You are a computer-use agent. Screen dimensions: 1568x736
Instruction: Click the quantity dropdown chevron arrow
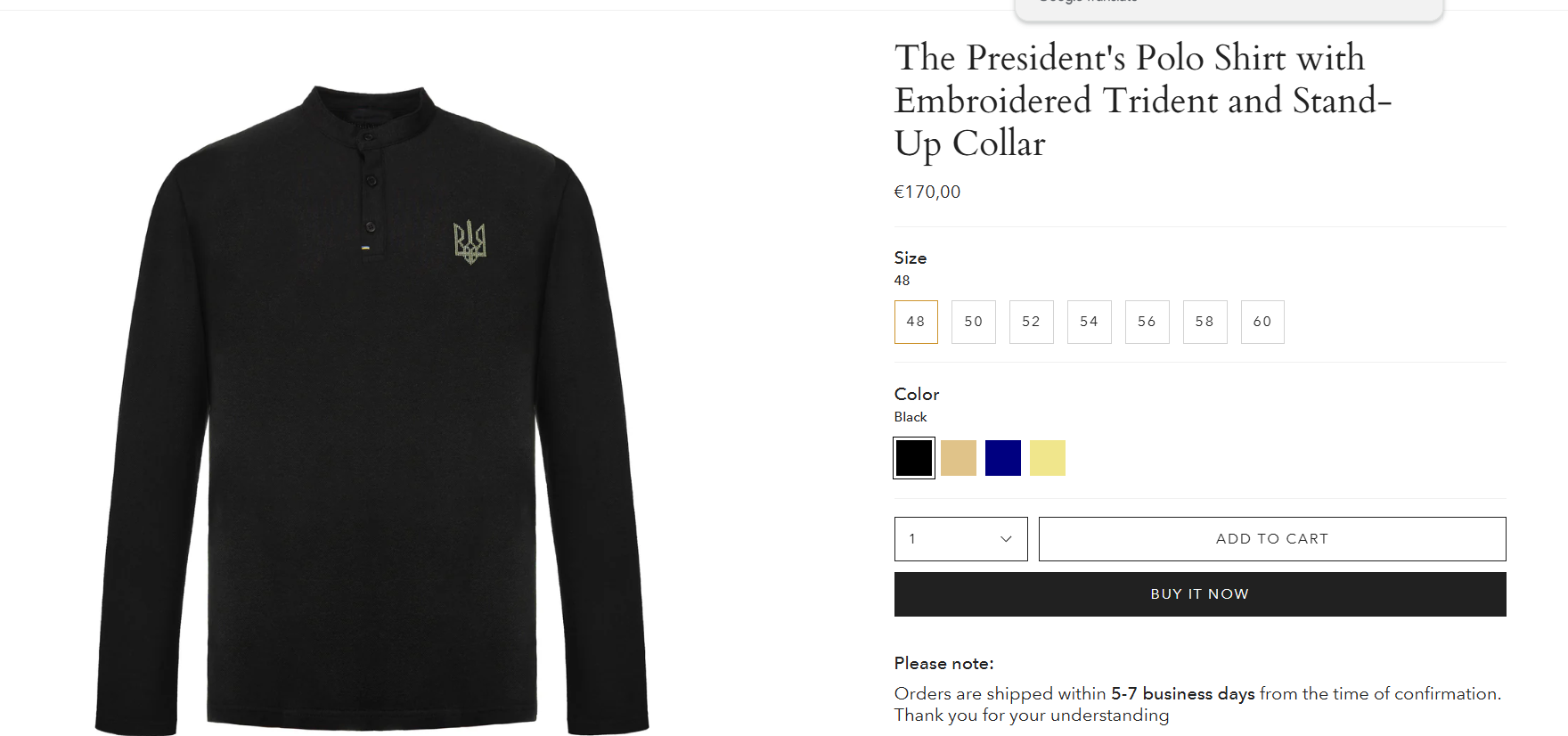1006,539
